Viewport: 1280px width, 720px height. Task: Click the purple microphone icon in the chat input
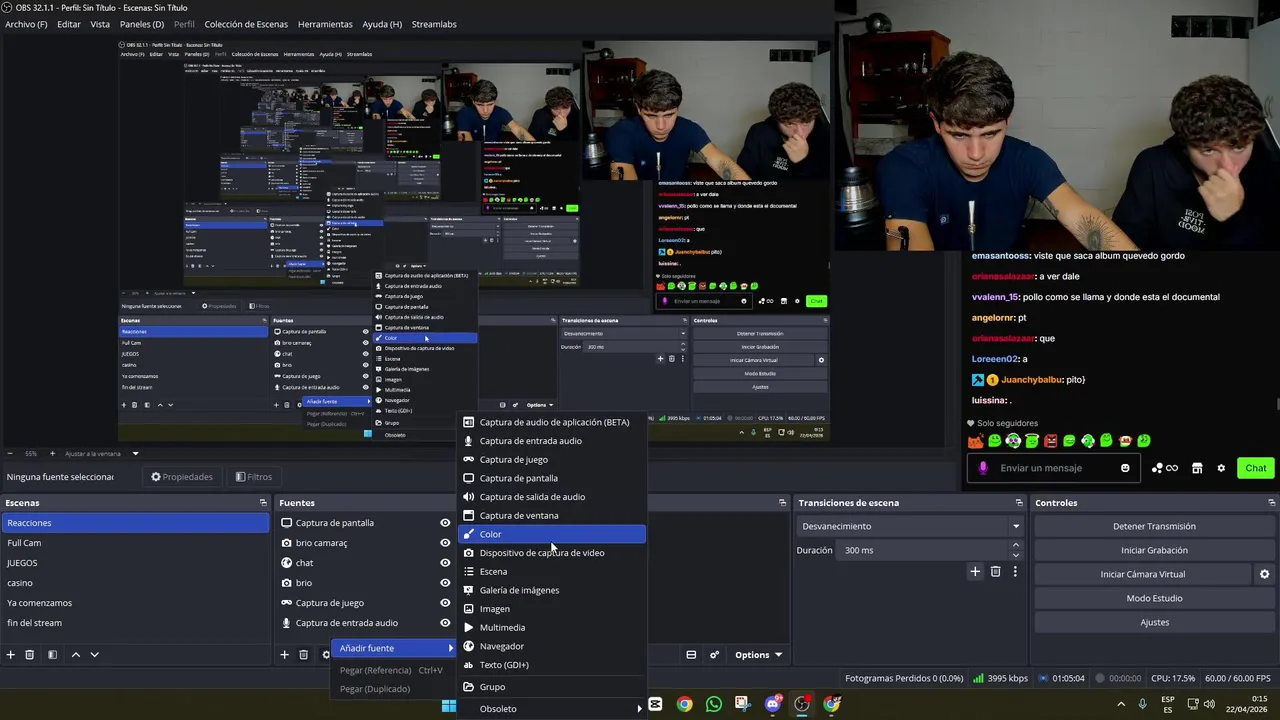click(983, 468)
